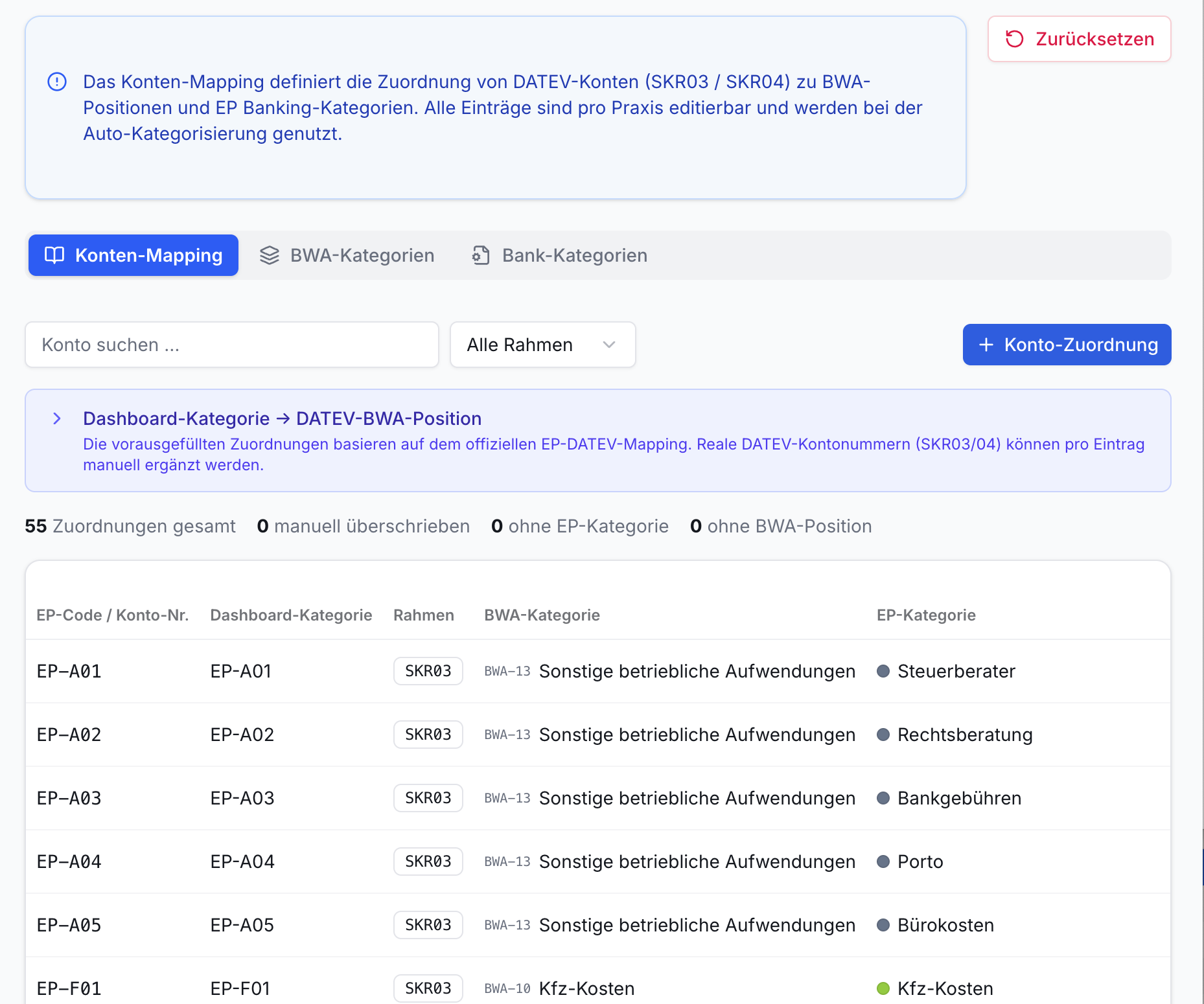Image resolution: width=1204 pixels, height=1004 pixels.
Task: Click the document icon beside Bank-Kategorien
Action: point(481,255)
